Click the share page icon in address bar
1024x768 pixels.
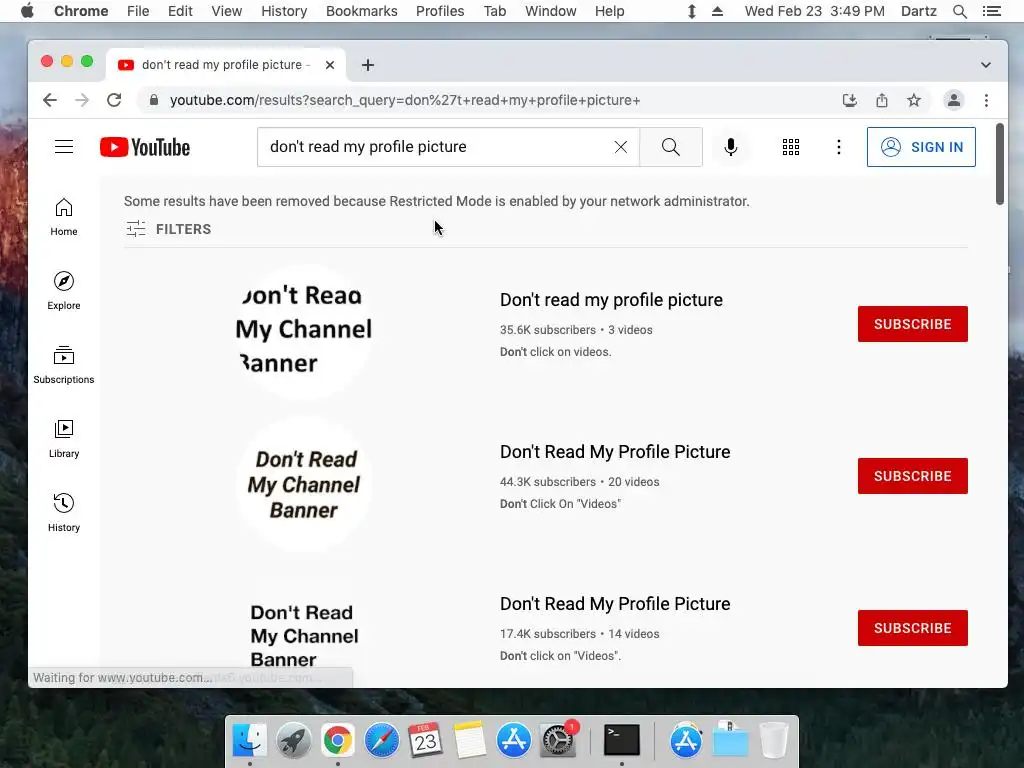point(882,100)
